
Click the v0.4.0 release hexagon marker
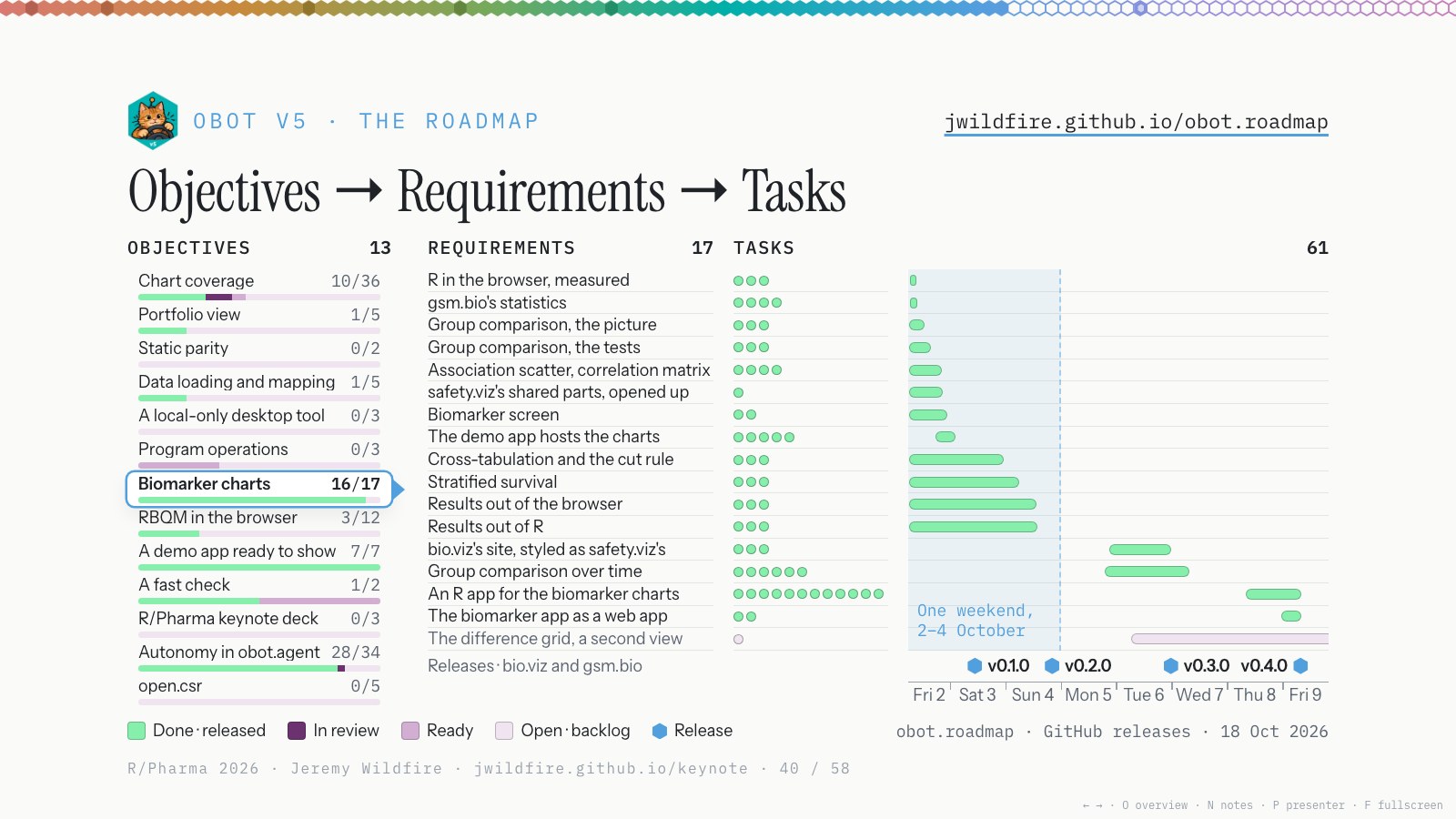tap(1300, 665)
